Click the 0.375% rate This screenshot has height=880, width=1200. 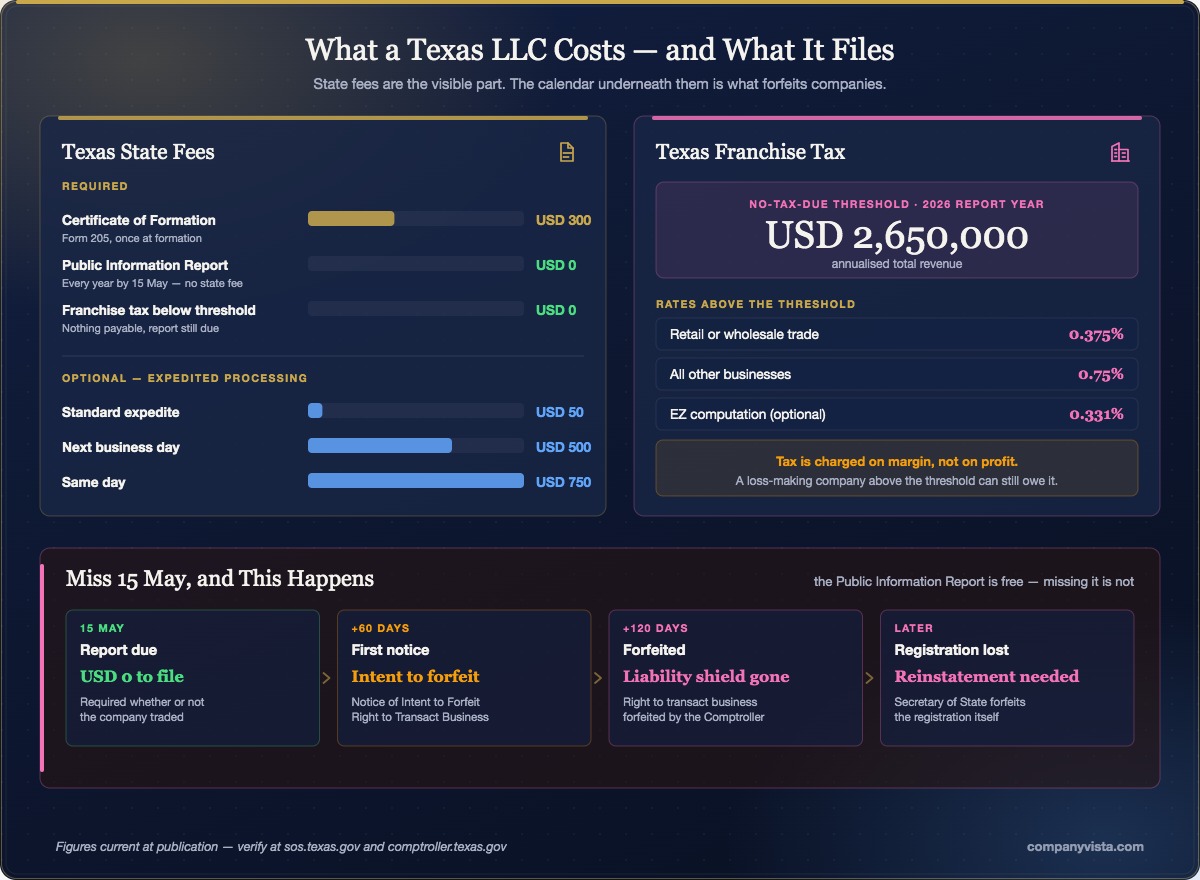(1096, 334)
